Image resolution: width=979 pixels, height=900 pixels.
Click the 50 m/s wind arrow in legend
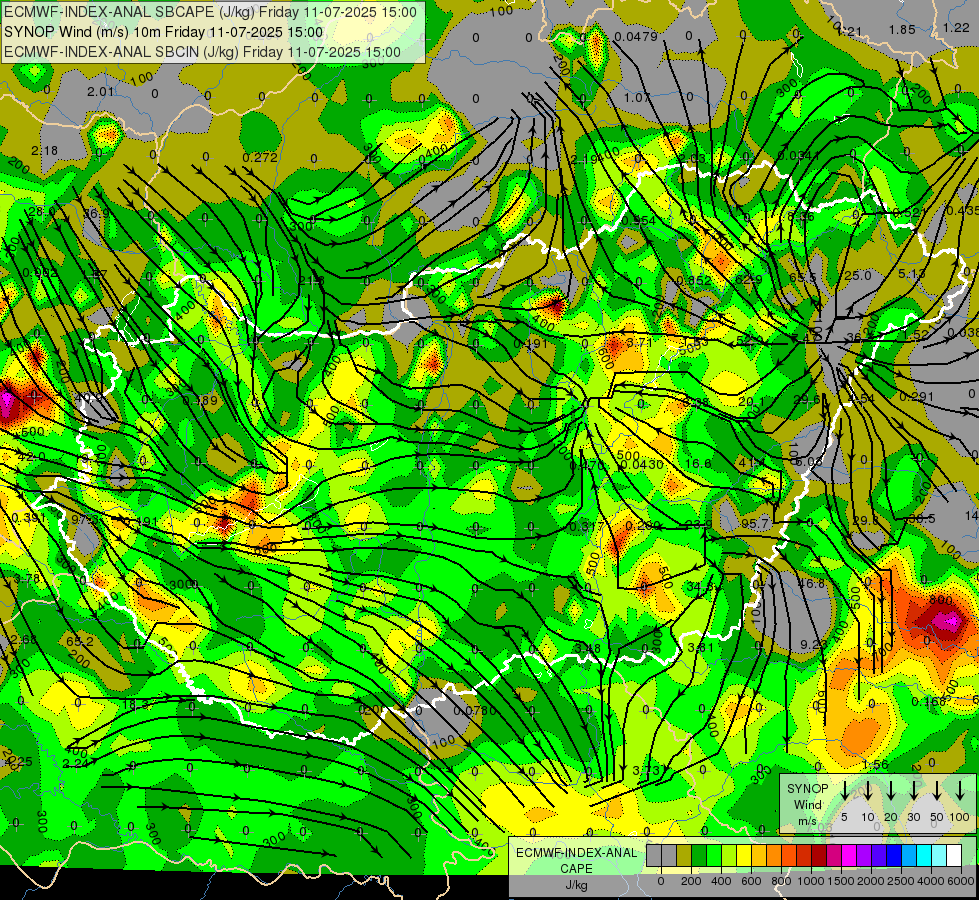pyautogui.click(x=937, y=790)
